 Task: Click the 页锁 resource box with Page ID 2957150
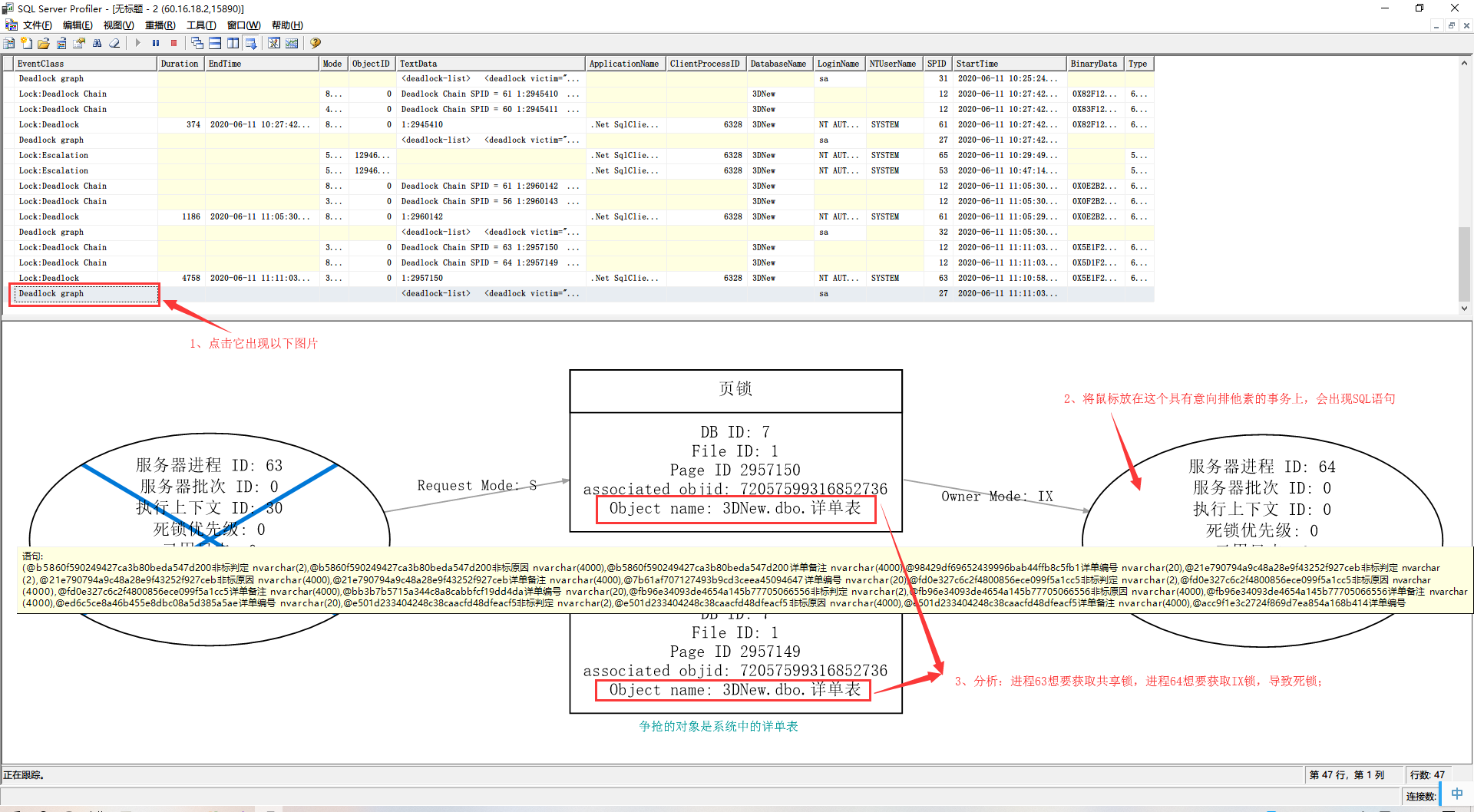[x=735, y=451]
